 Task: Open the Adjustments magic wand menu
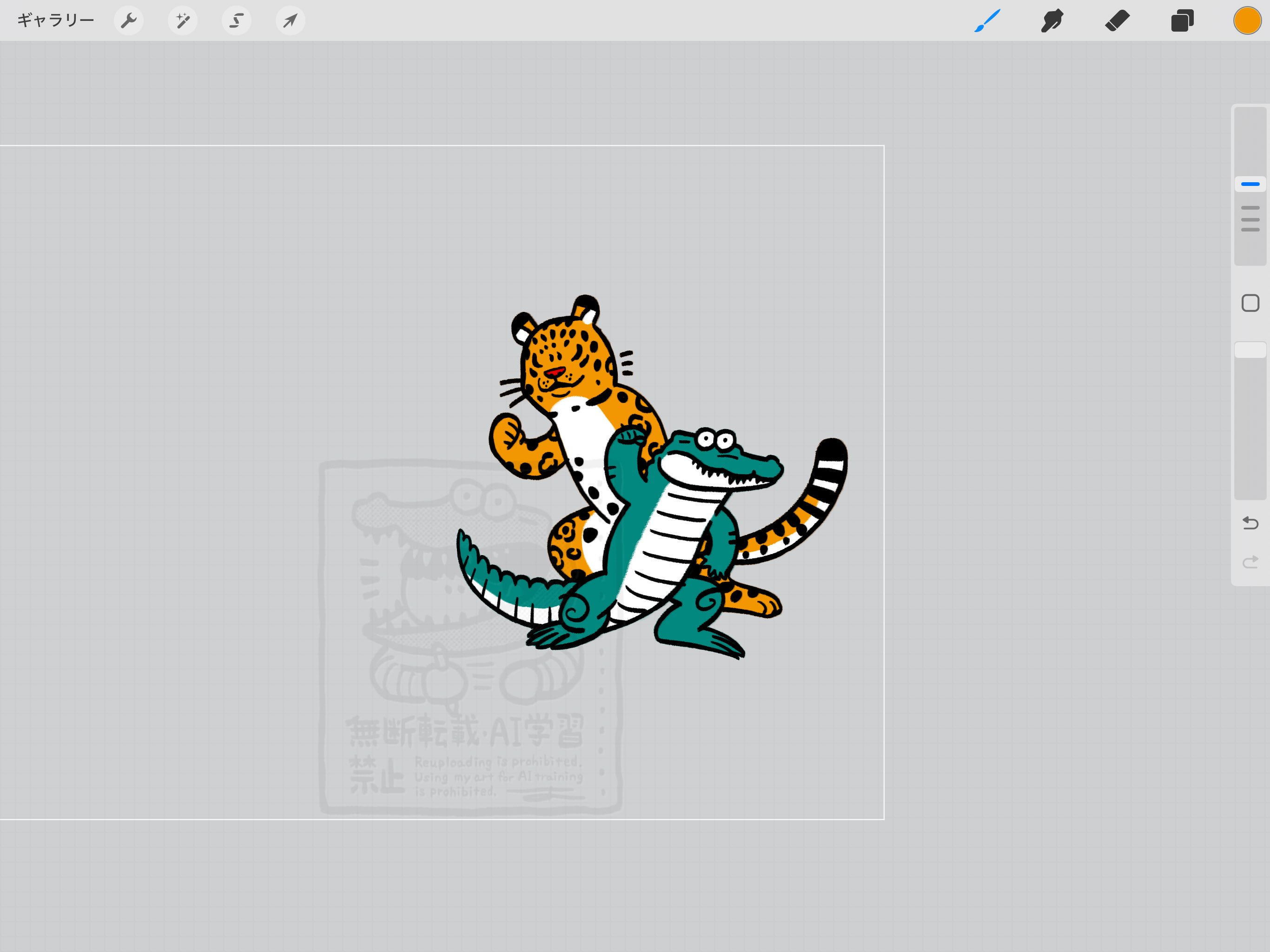tap(183, 21)
